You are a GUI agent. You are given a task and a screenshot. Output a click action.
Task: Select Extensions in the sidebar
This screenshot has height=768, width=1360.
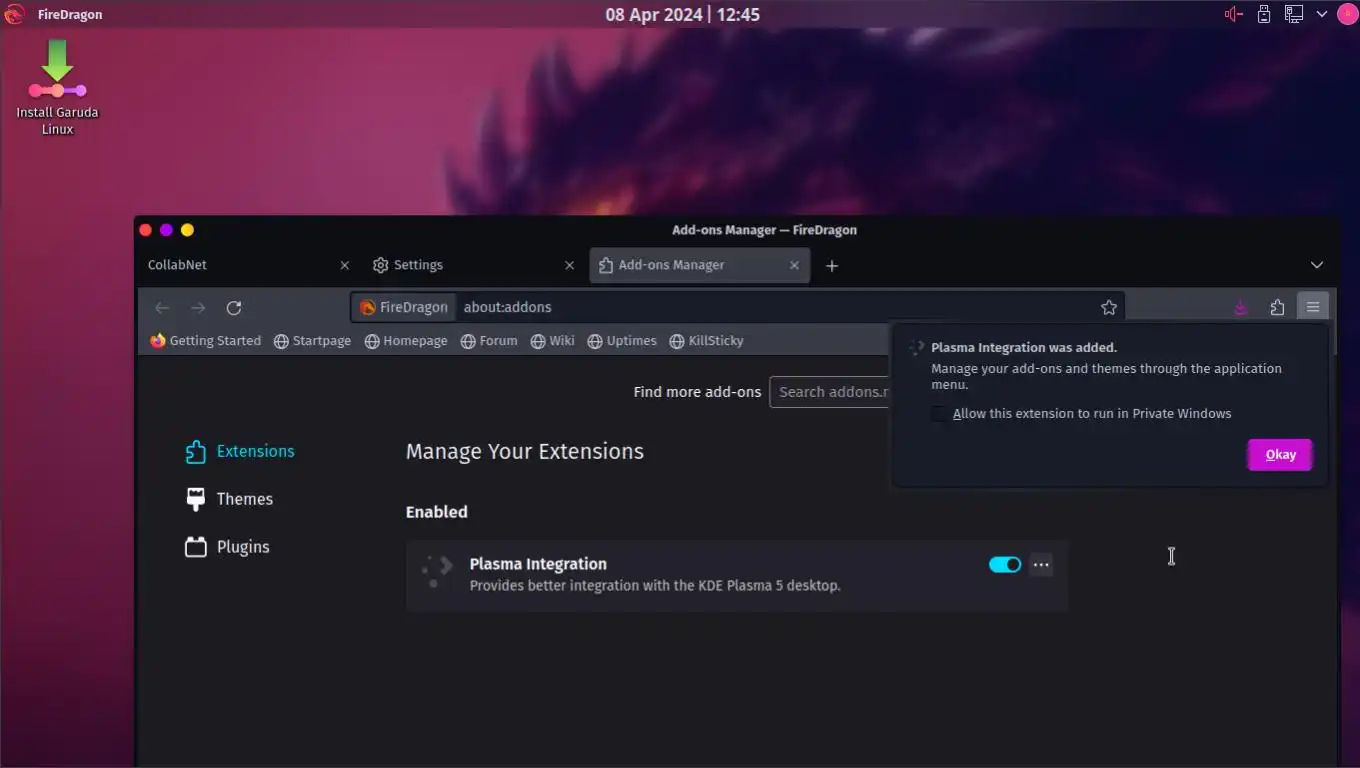click(x=240, y=451)
